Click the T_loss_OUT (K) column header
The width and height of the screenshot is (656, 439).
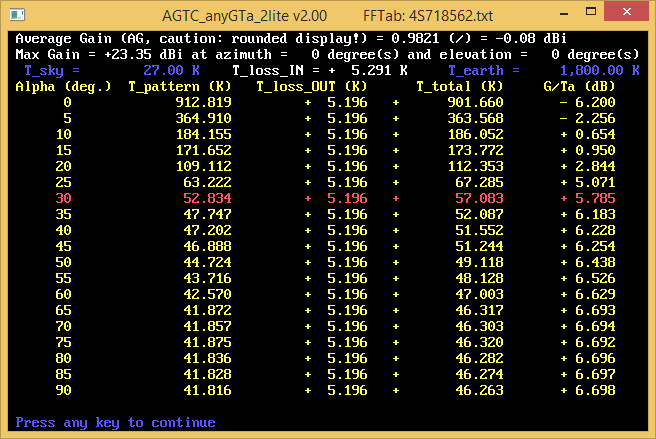(x=311, y=87)
